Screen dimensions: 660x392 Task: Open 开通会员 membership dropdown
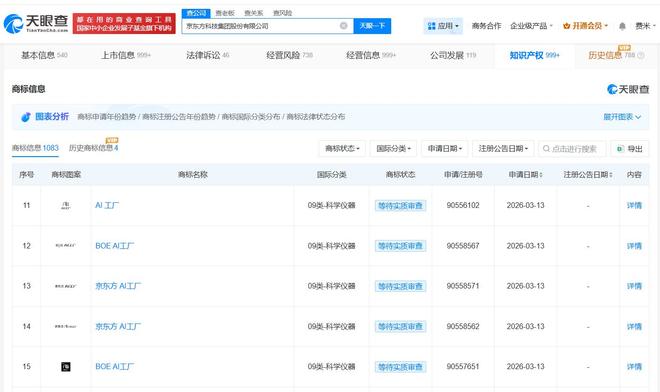coord(585,26)
